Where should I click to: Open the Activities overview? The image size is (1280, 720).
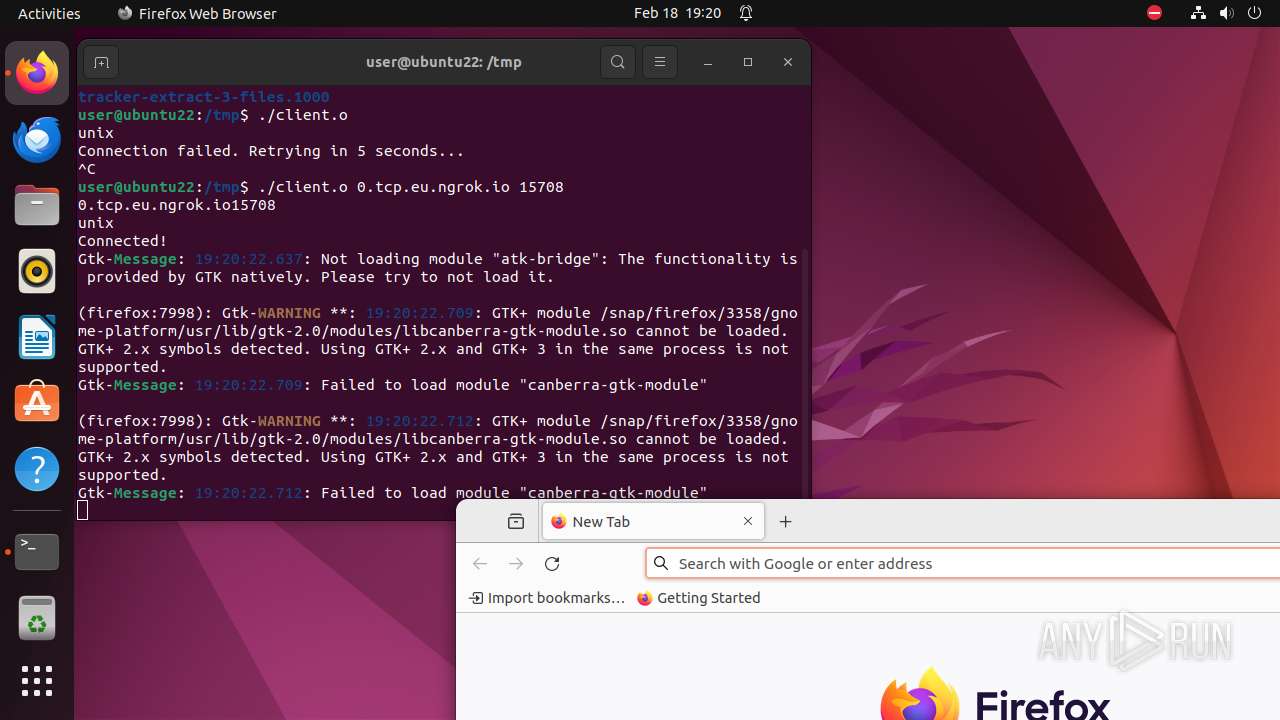pos(49,13)
